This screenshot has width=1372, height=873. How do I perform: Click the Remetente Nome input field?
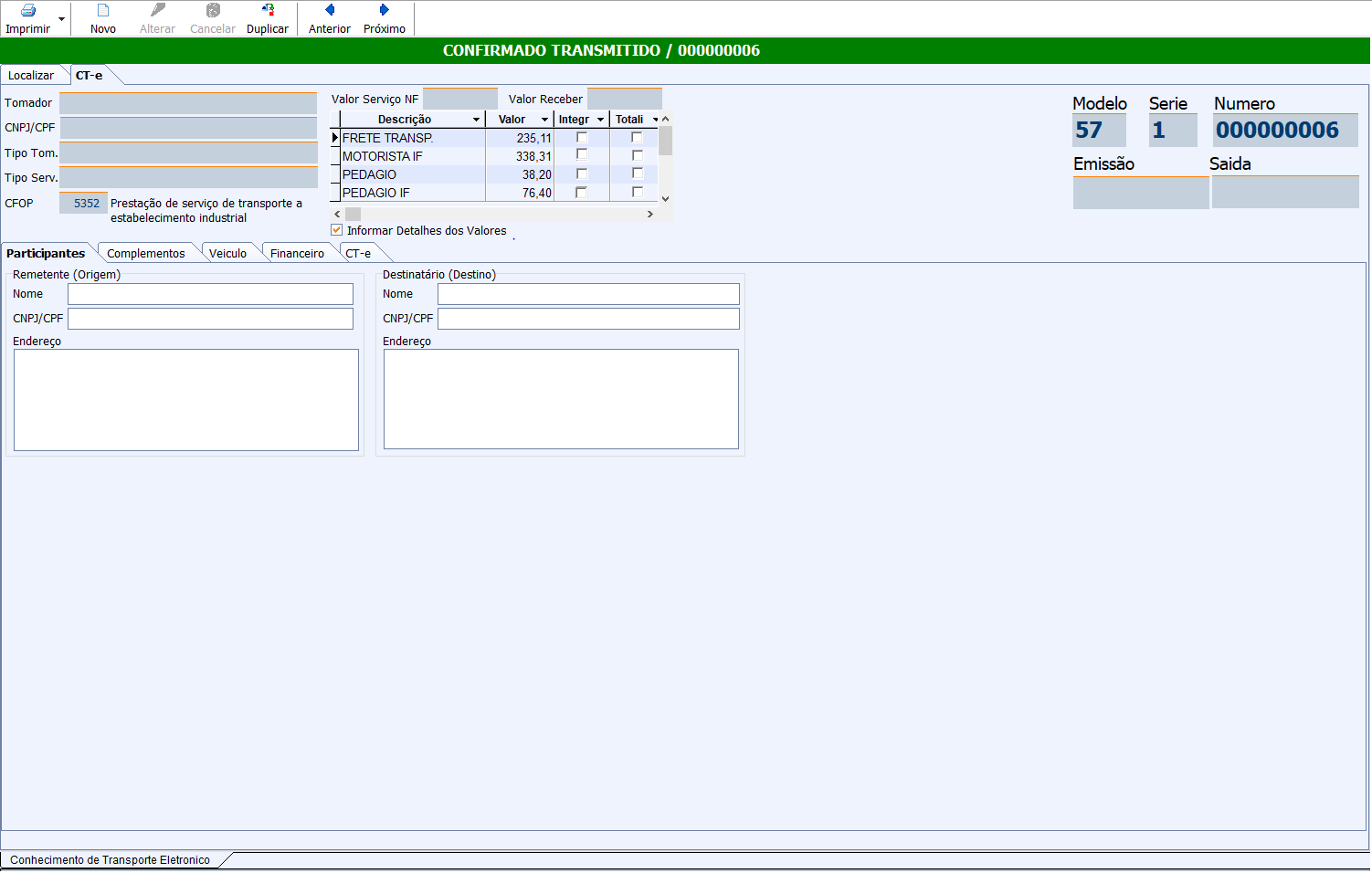pos(210,294)
